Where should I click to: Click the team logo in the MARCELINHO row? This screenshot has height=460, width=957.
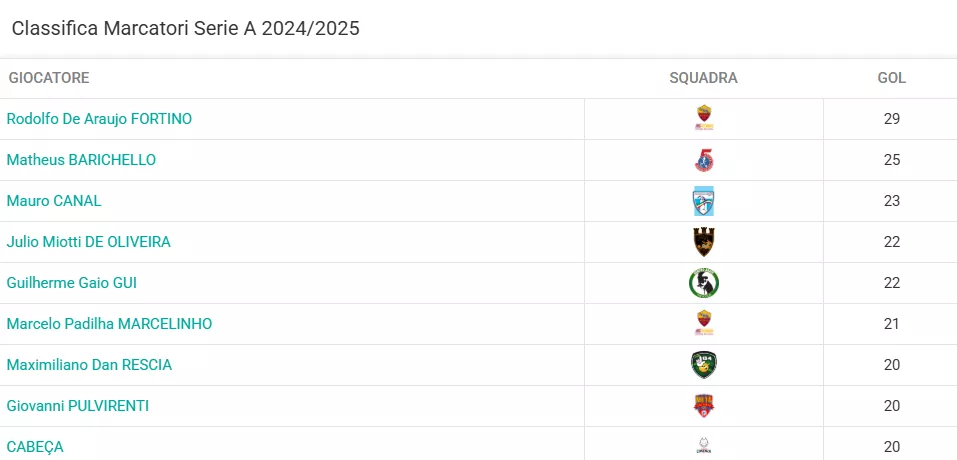pos(704,323)
